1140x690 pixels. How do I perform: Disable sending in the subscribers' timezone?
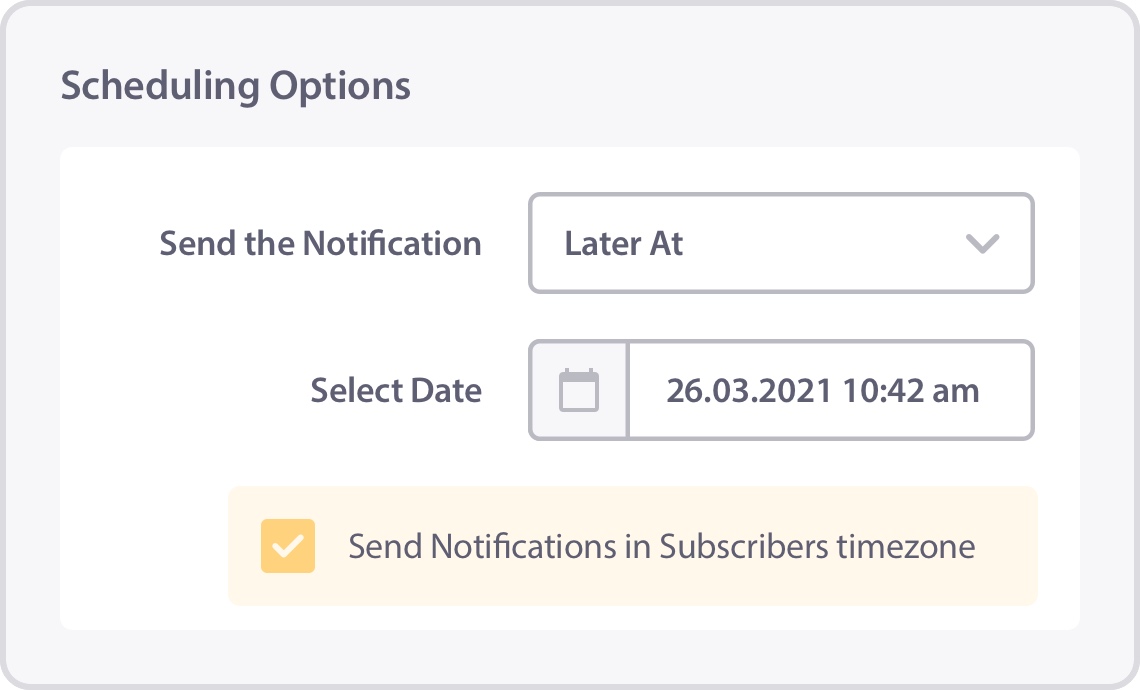click(x=288, y=546)
